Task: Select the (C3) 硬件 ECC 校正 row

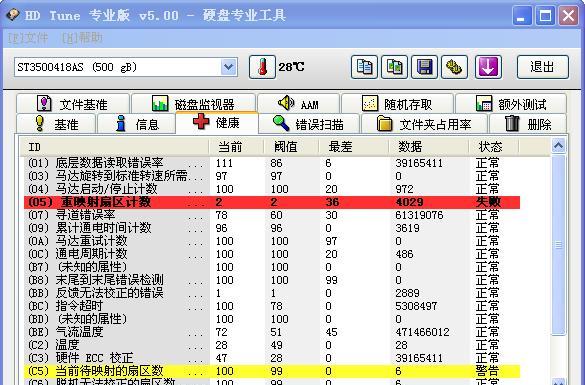Action: (x=272, y=358)
